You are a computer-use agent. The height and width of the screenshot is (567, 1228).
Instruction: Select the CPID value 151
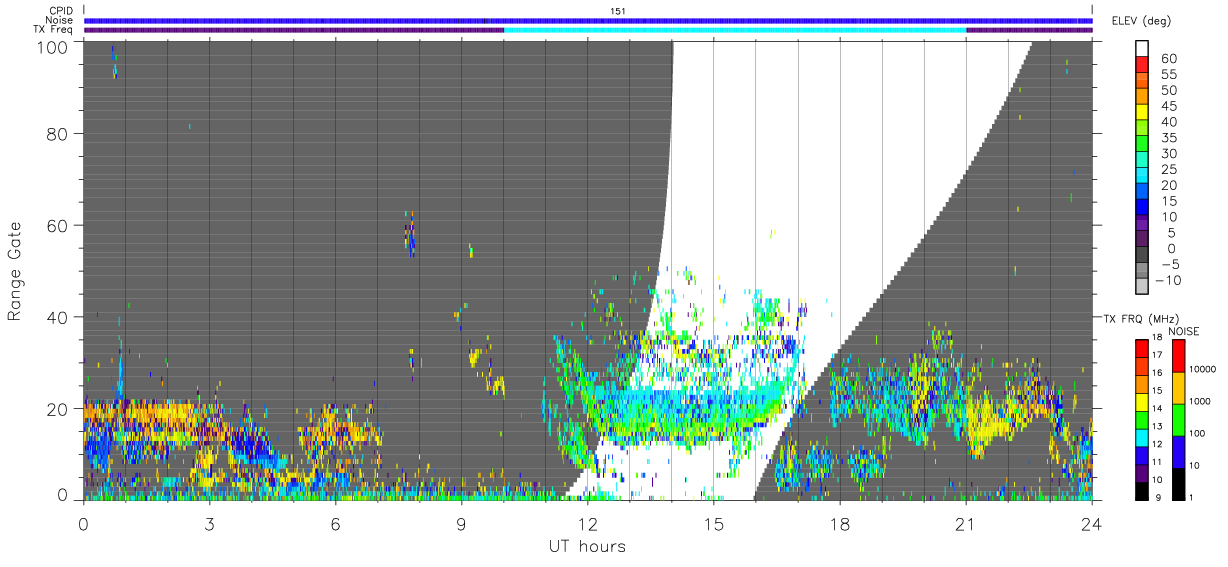click(x=618, y=10)
